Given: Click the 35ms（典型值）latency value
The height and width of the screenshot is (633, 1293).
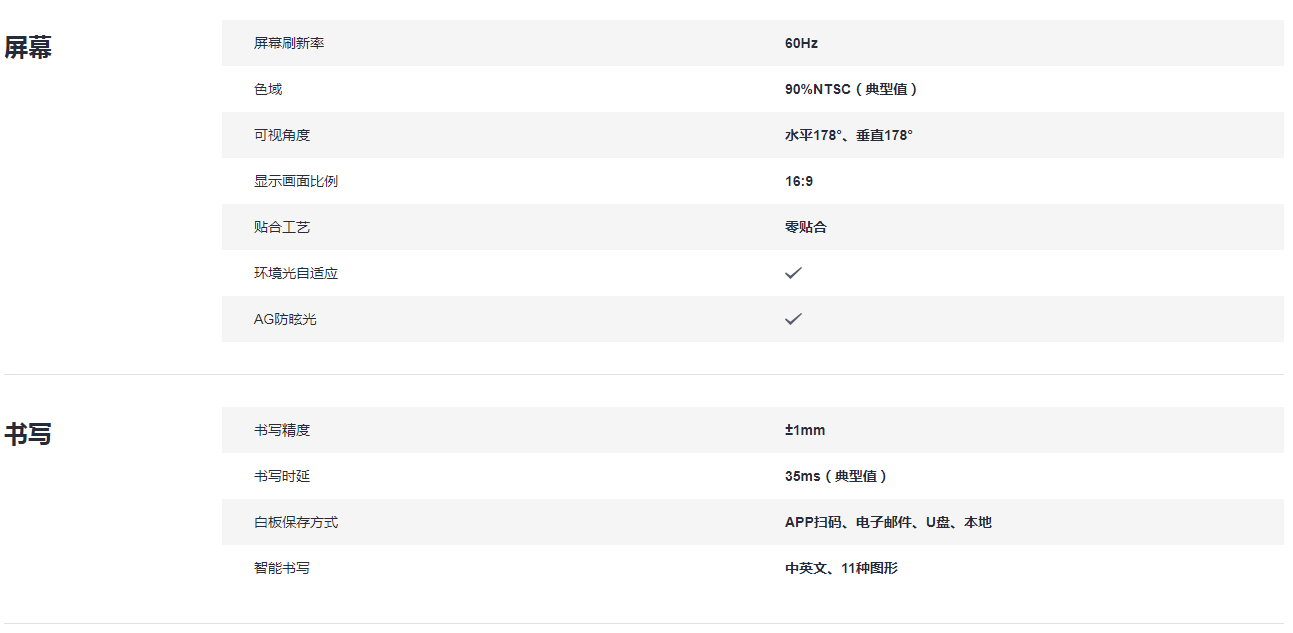Looking at the screenshot, I should click(x=836, y=476).
